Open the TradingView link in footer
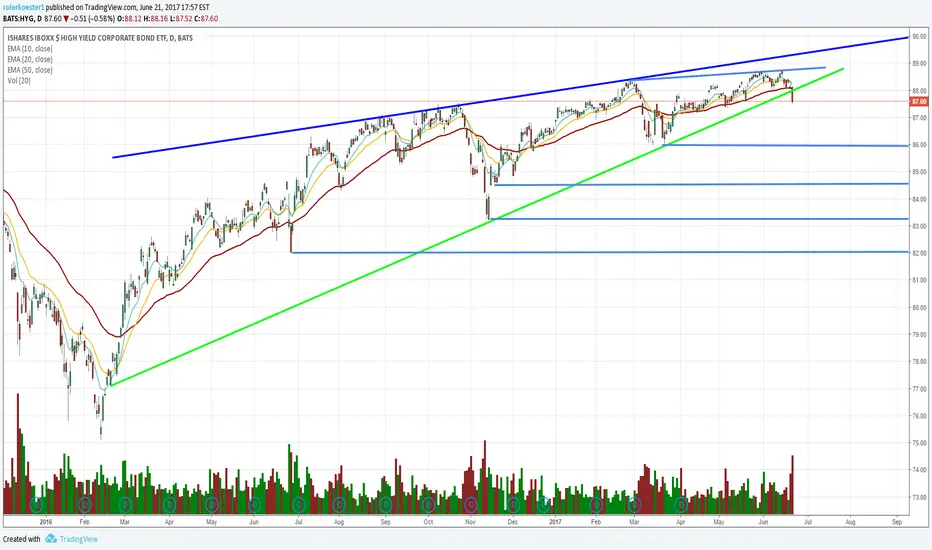 [x=78, y=539]
